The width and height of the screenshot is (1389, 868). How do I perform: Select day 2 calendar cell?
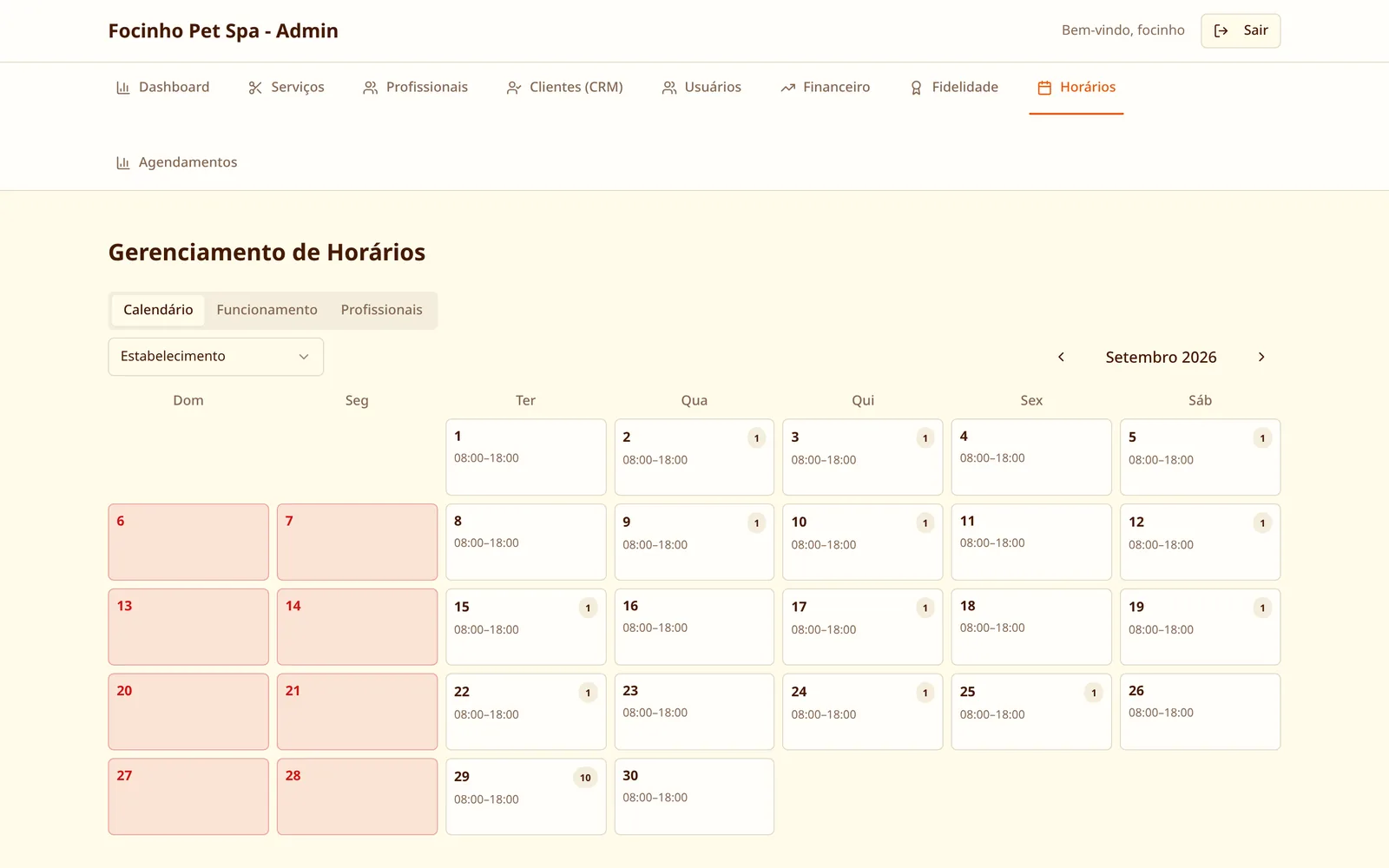694,457
